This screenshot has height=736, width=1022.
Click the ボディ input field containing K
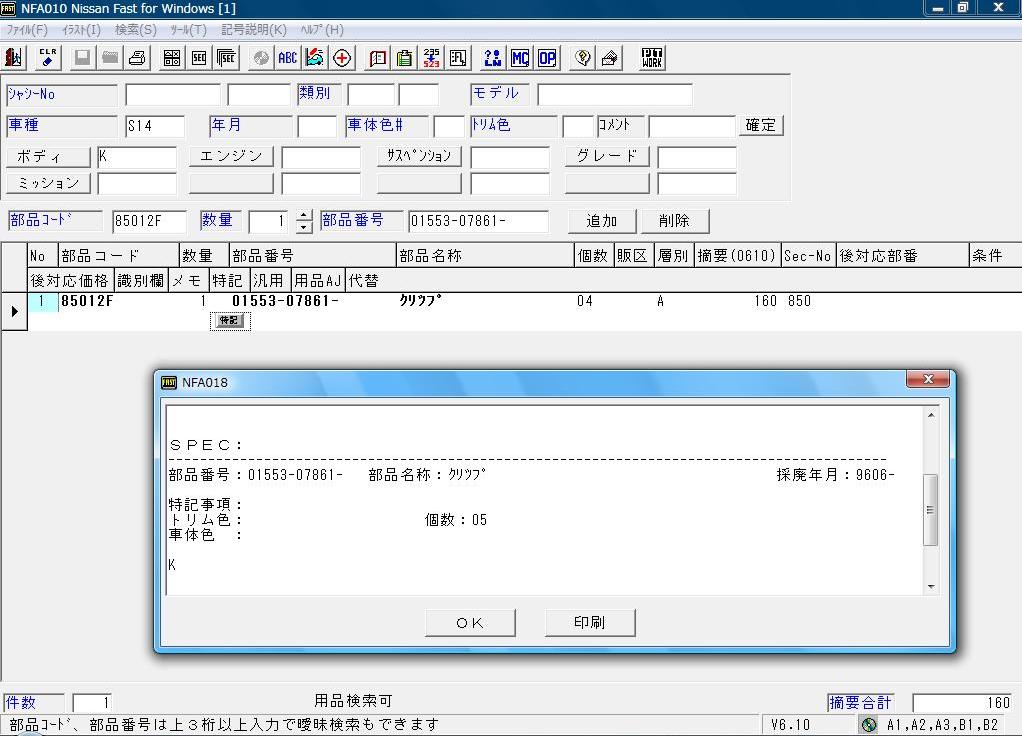137,157
